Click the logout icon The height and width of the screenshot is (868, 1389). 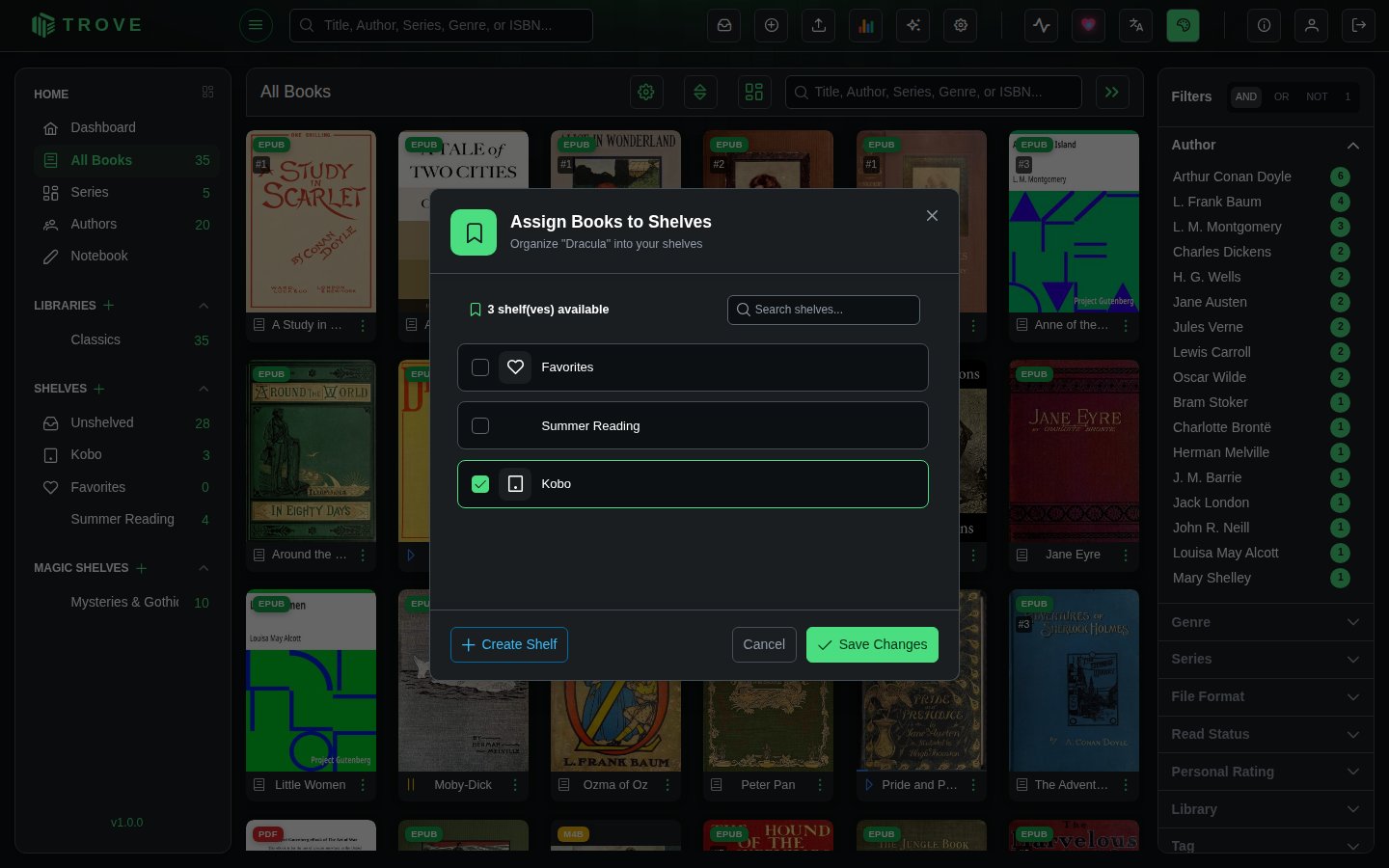tap(1359, 25)
